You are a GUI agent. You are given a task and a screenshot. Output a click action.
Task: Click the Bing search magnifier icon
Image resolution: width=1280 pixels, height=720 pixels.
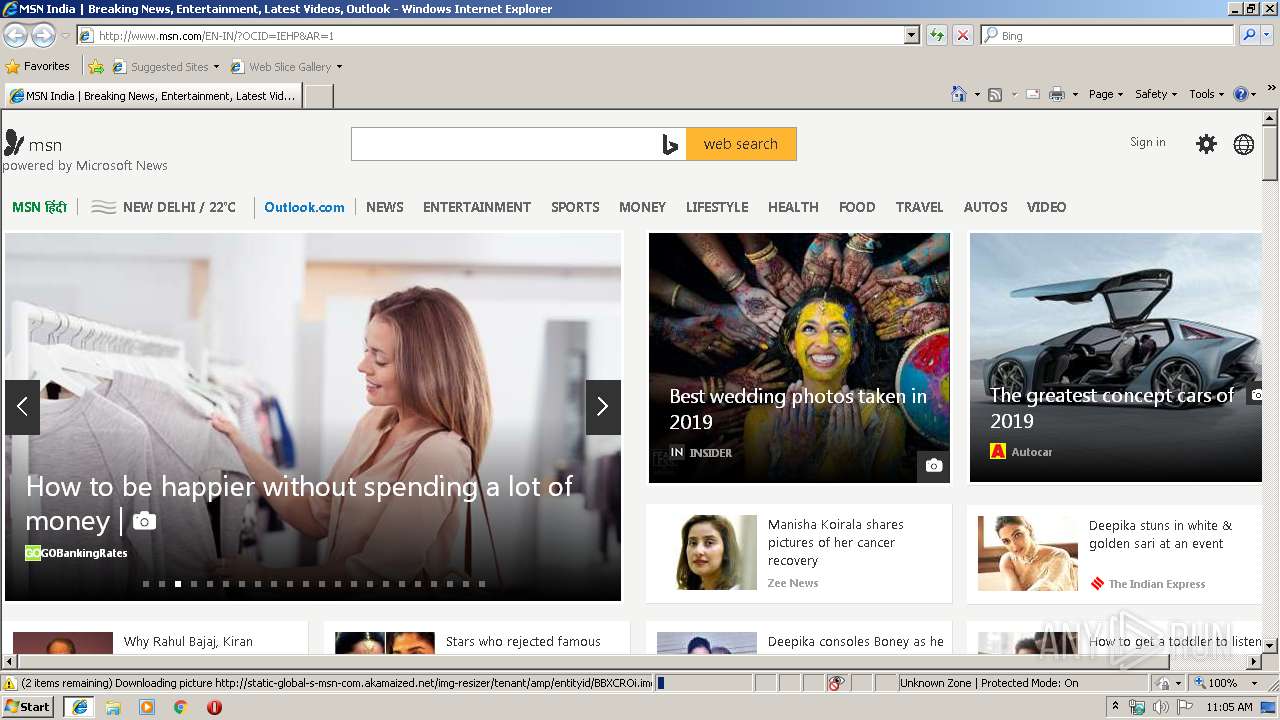[1248, 35]
